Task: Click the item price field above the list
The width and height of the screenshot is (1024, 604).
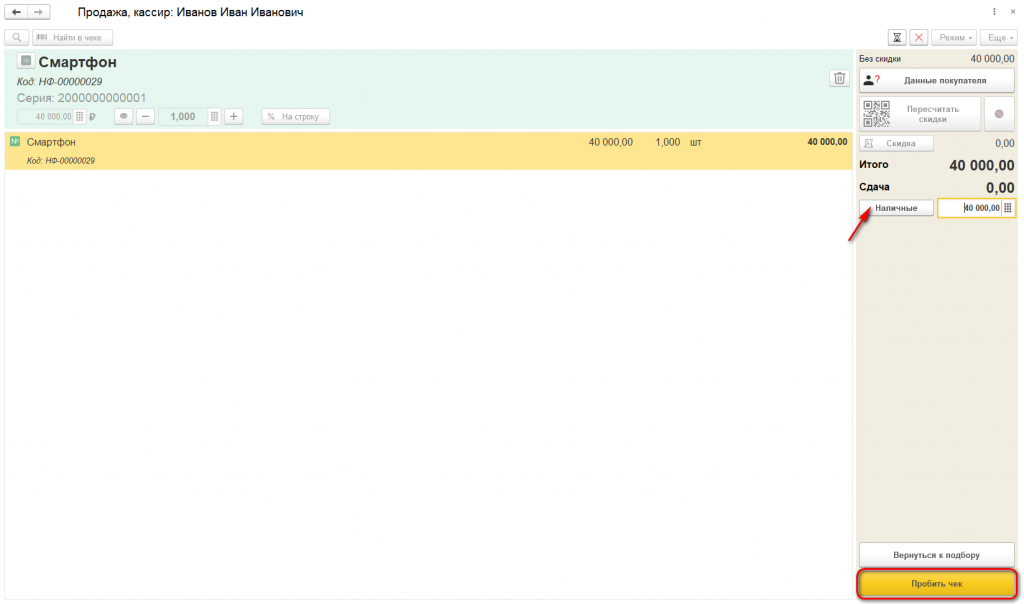Action: (46, 117)
